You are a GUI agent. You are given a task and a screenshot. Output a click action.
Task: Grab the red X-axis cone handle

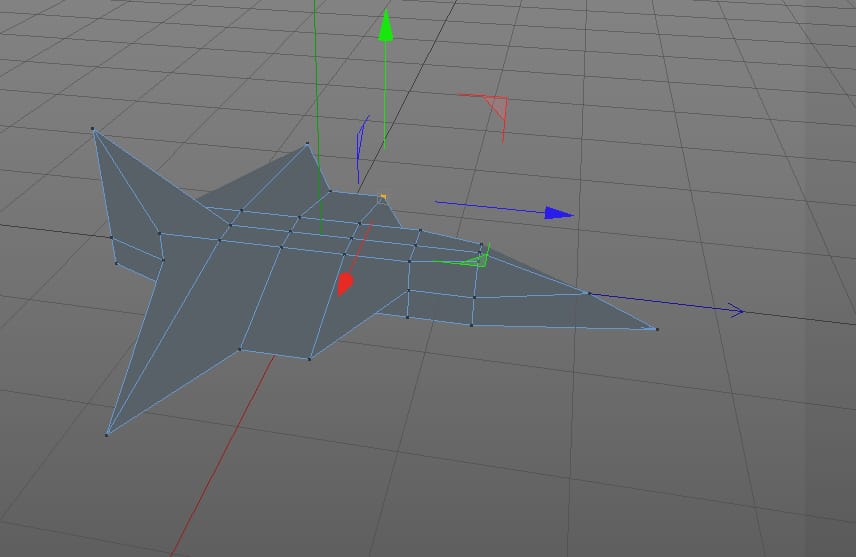(344, 284)
